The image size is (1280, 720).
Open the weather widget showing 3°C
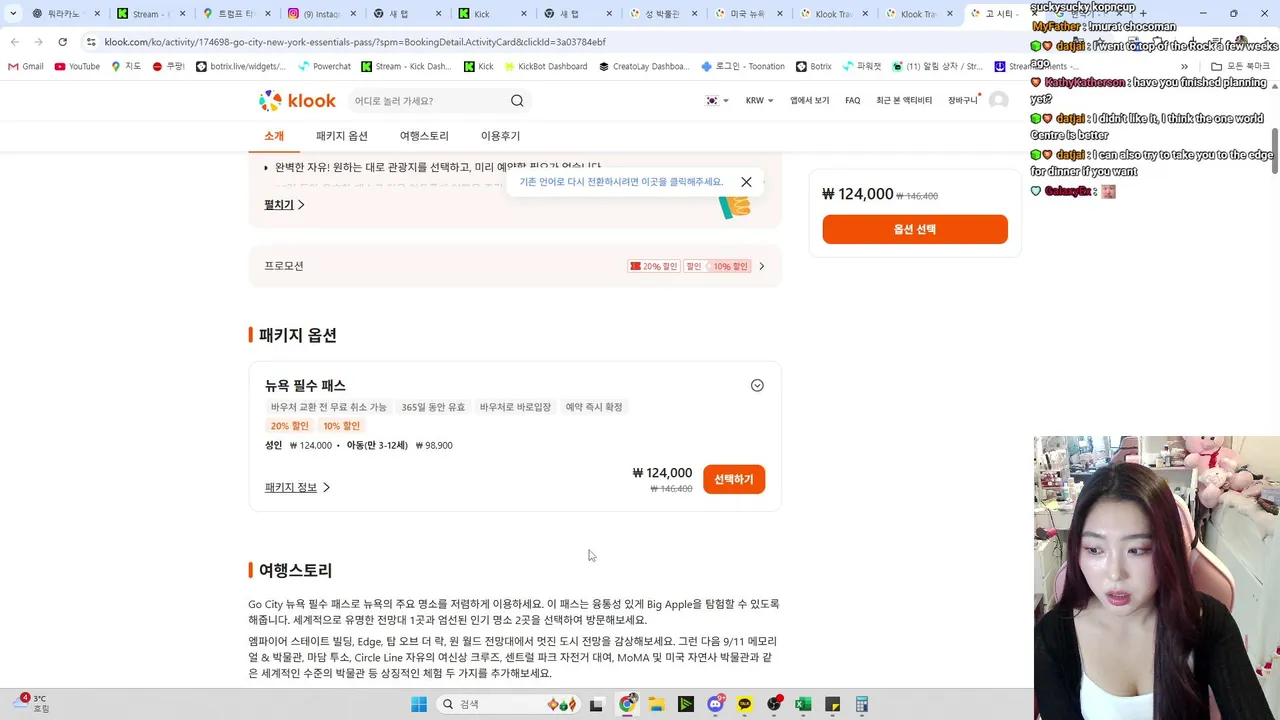click(30, 703)
